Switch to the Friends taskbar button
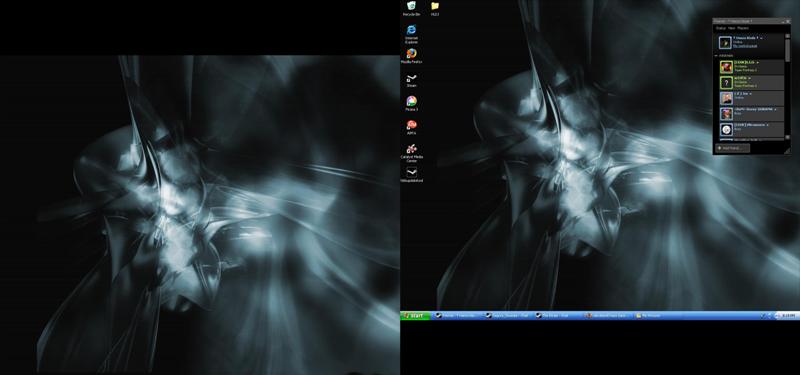Image resolution: width=800 pixels, height=375 pixels. (x=459, y=316)
